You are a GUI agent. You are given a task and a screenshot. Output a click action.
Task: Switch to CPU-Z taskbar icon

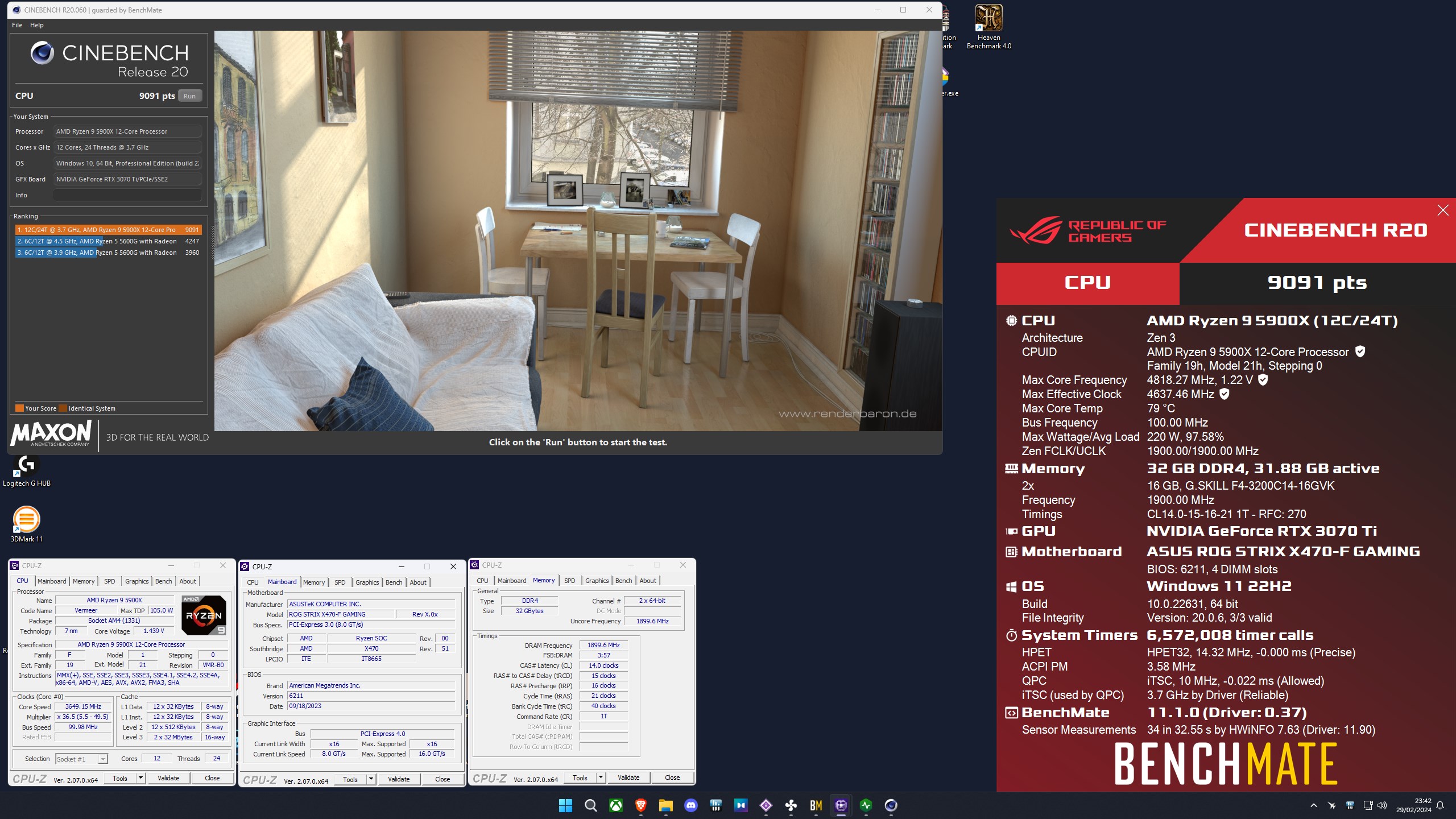(841, 805)
